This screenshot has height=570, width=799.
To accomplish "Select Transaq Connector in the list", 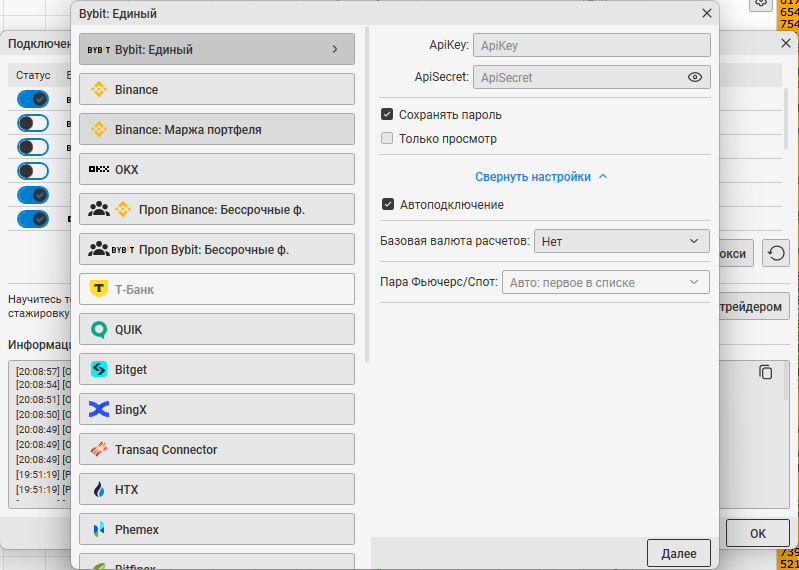I will (x=216, y=450).
